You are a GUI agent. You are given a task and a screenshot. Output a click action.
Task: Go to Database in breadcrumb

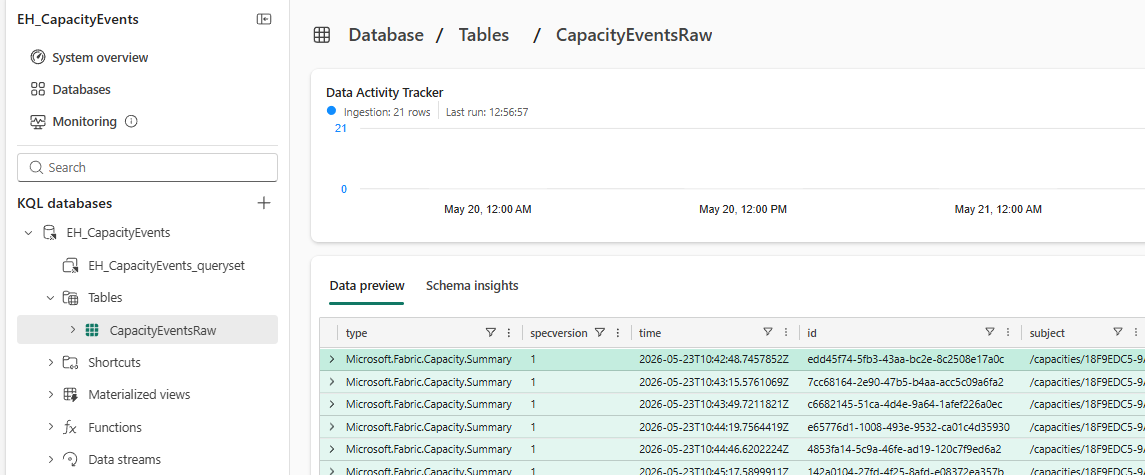click(x=386, y=34)
